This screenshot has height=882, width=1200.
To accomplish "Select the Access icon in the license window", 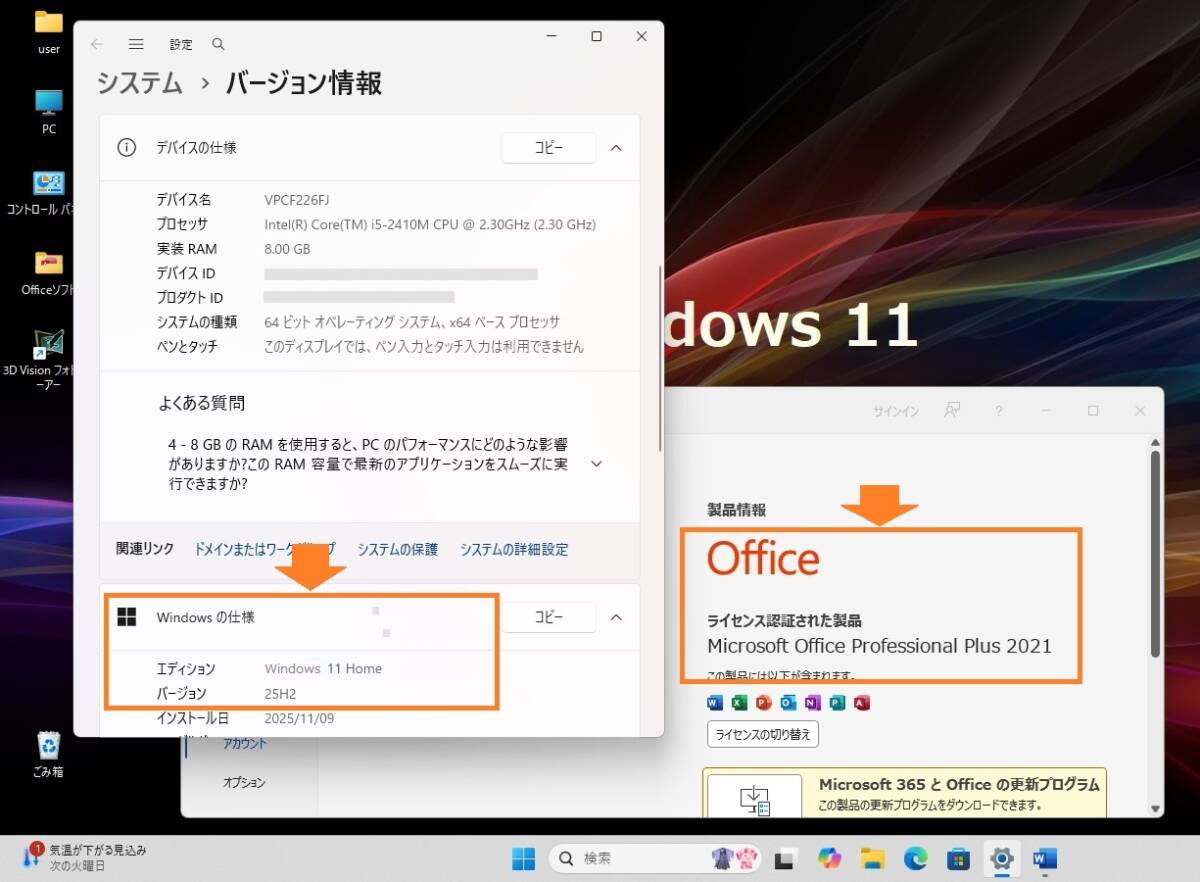I will 862,703.
